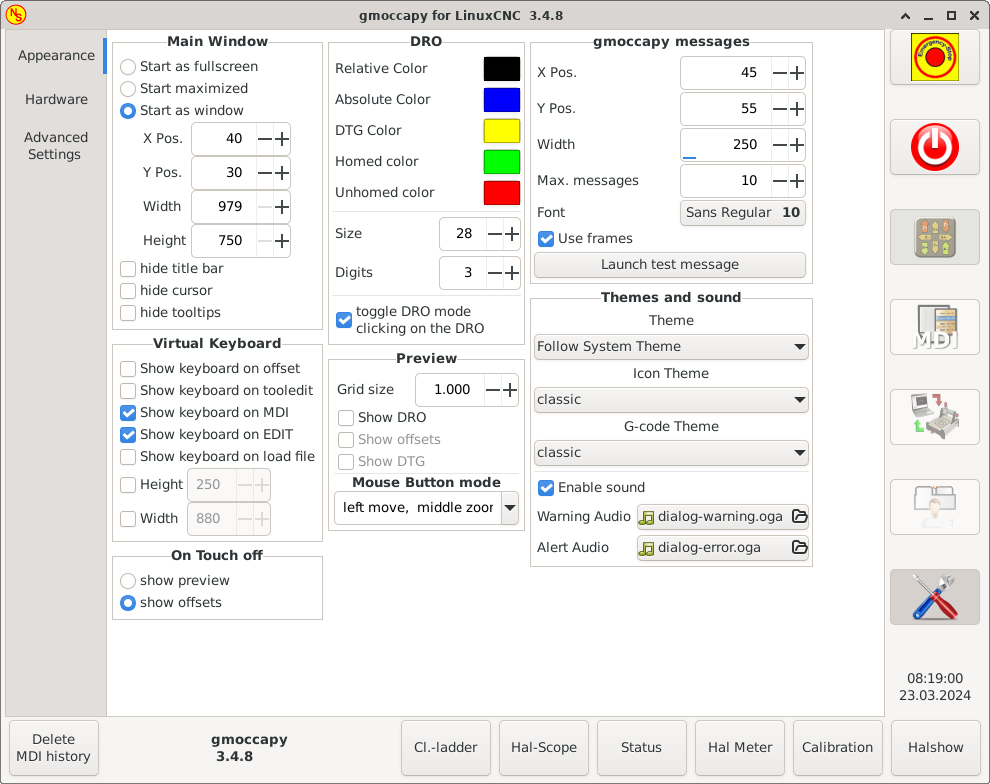Switch to manual jog mode icon
This screenshot has width=990, height=784.
[x=935, y=237]
